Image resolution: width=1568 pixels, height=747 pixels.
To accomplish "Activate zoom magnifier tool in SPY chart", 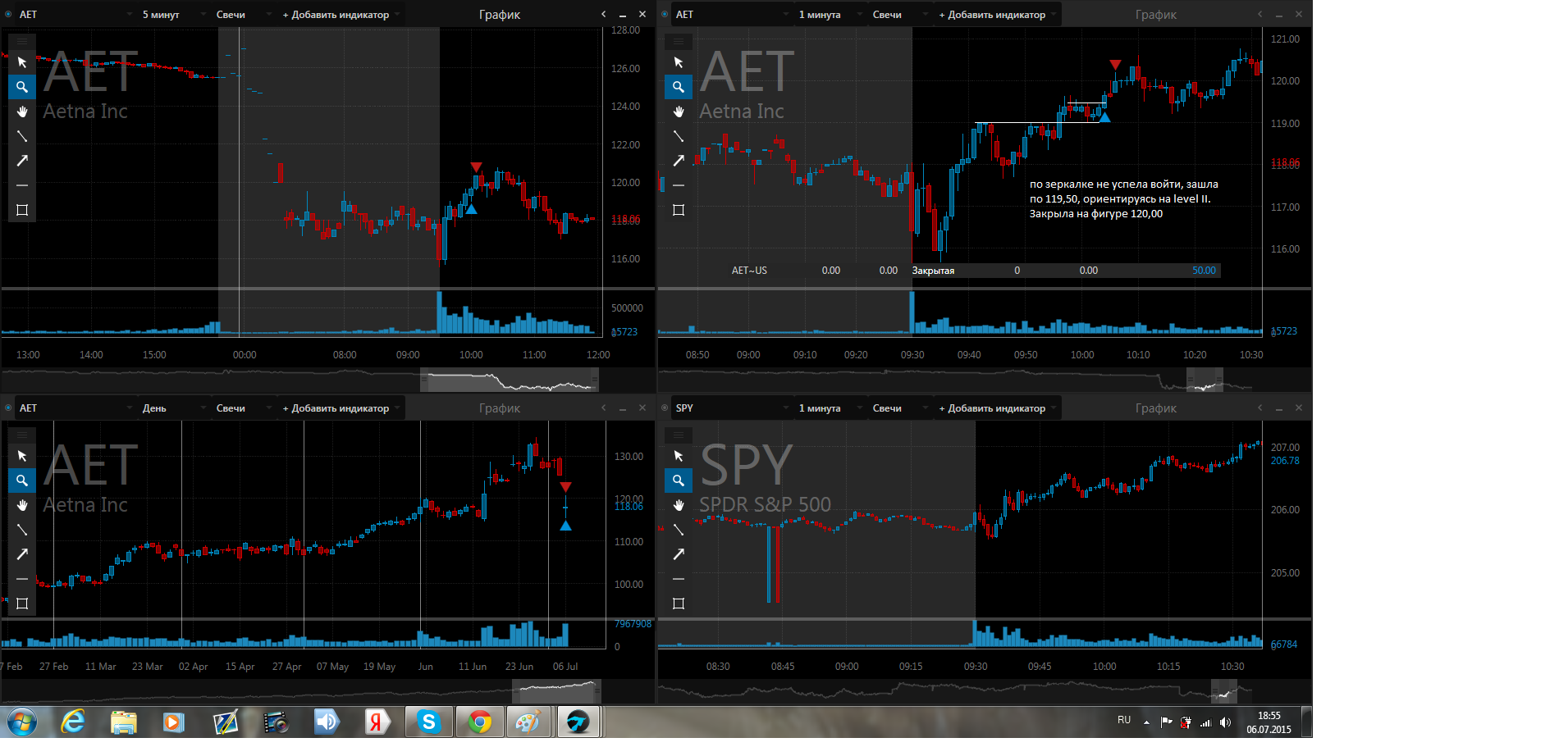I will 679,481.
